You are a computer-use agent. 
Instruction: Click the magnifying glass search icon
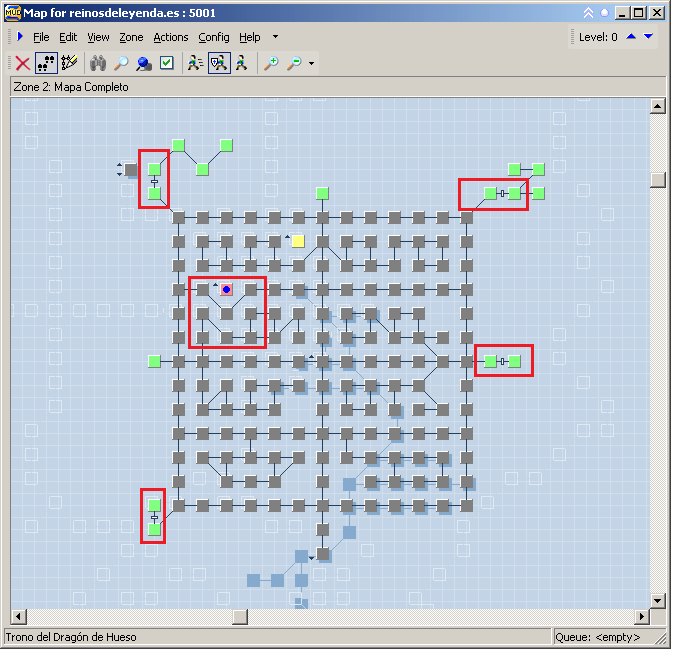click(x=120, y=63)
